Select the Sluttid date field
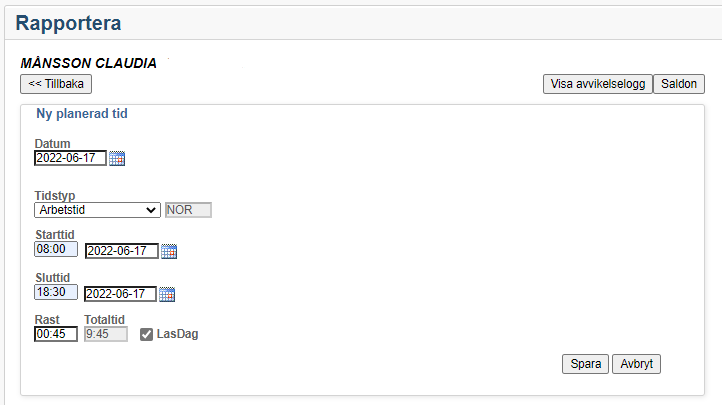This screenshot has height=405, width=722. [120, 294]
